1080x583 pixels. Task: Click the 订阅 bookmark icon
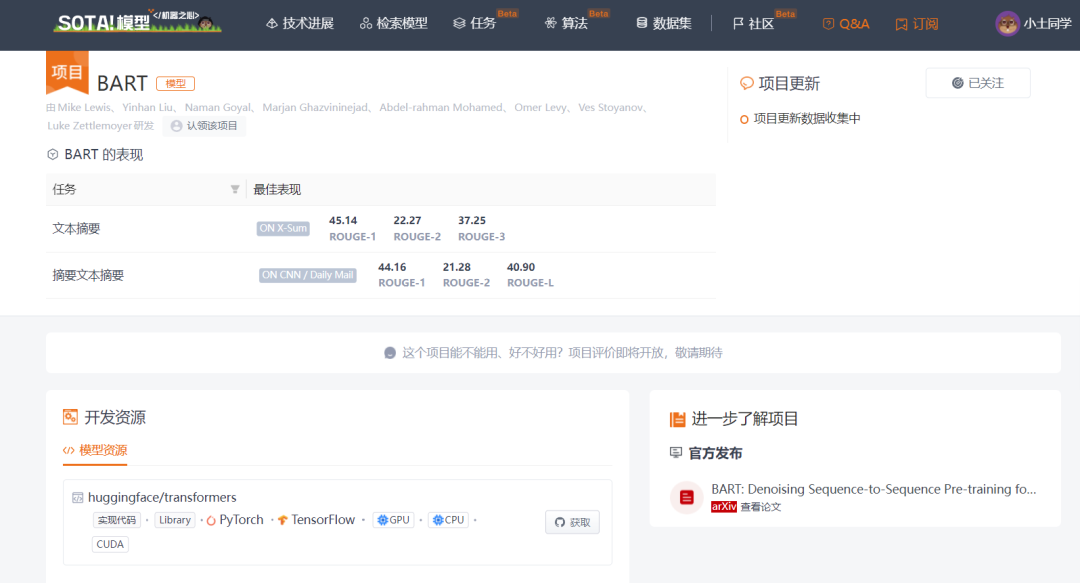tap(900, 23)
